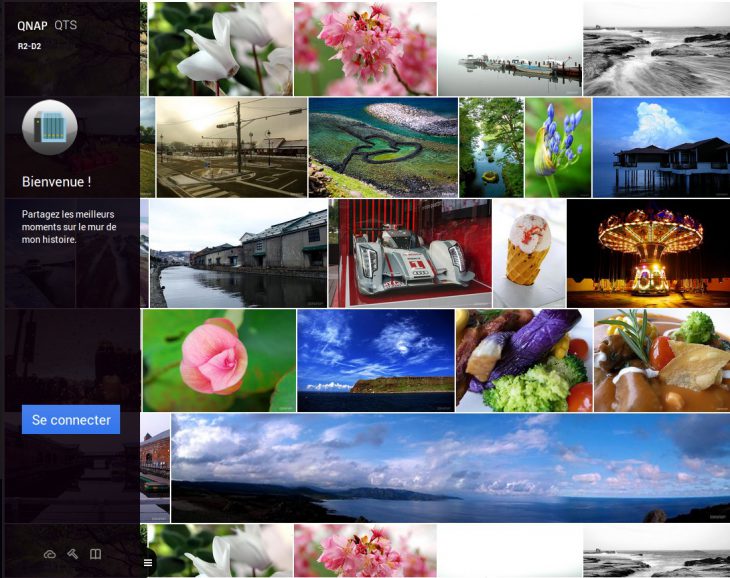The image size is (730, 578).
Task: Open the overwater villa photo
Action: pyautogui.click(x=661, y=147)
